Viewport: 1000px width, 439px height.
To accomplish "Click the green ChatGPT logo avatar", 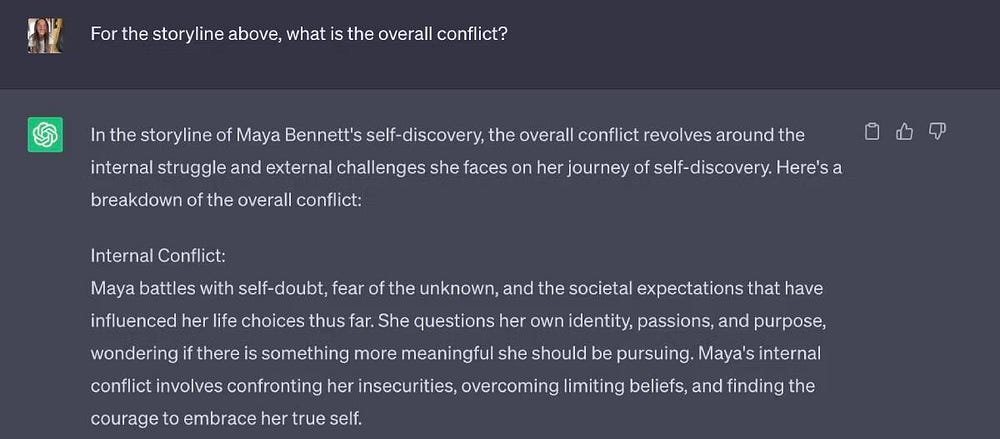I will (45, 135).
